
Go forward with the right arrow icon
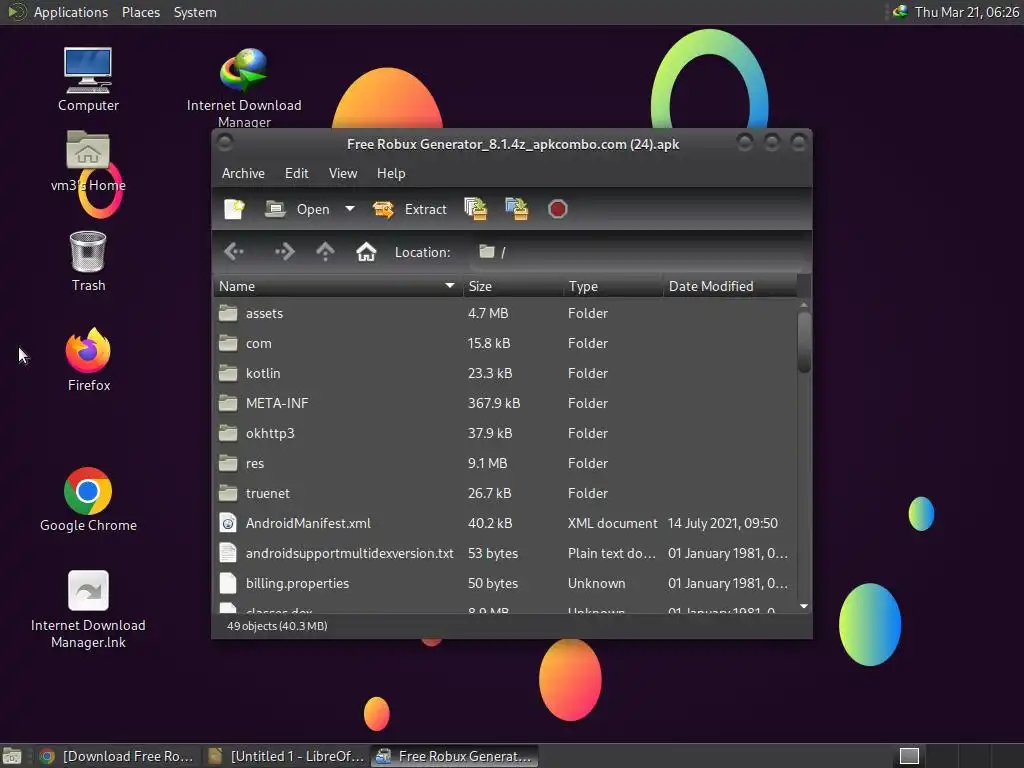(284, 251)
